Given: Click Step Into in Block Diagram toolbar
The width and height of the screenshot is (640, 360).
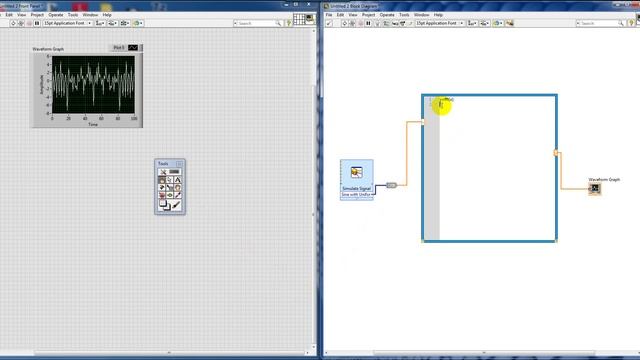Looking at the screenshot, I should coord(395,23).
